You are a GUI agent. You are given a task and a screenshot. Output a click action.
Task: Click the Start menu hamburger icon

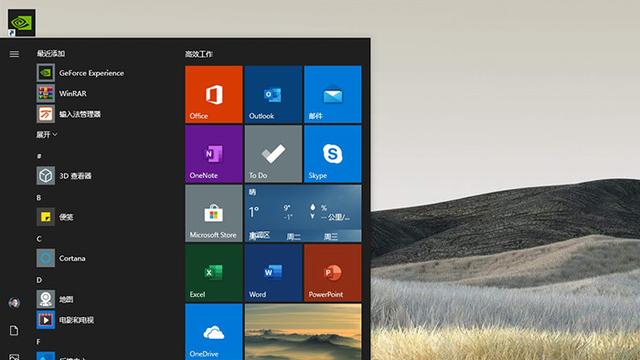pyautogui.click(x=14, y=54)
